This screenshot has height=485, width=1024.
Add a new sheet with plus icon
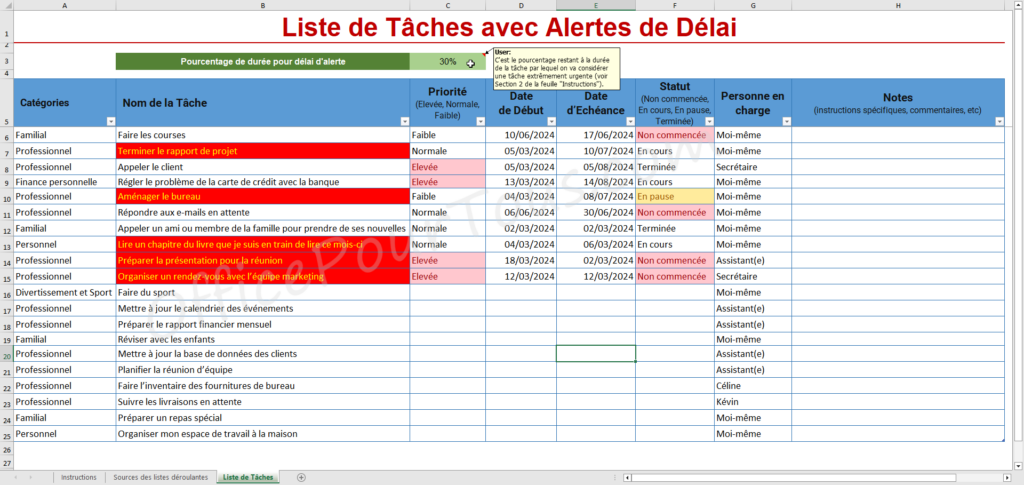[x=301, y=477]
